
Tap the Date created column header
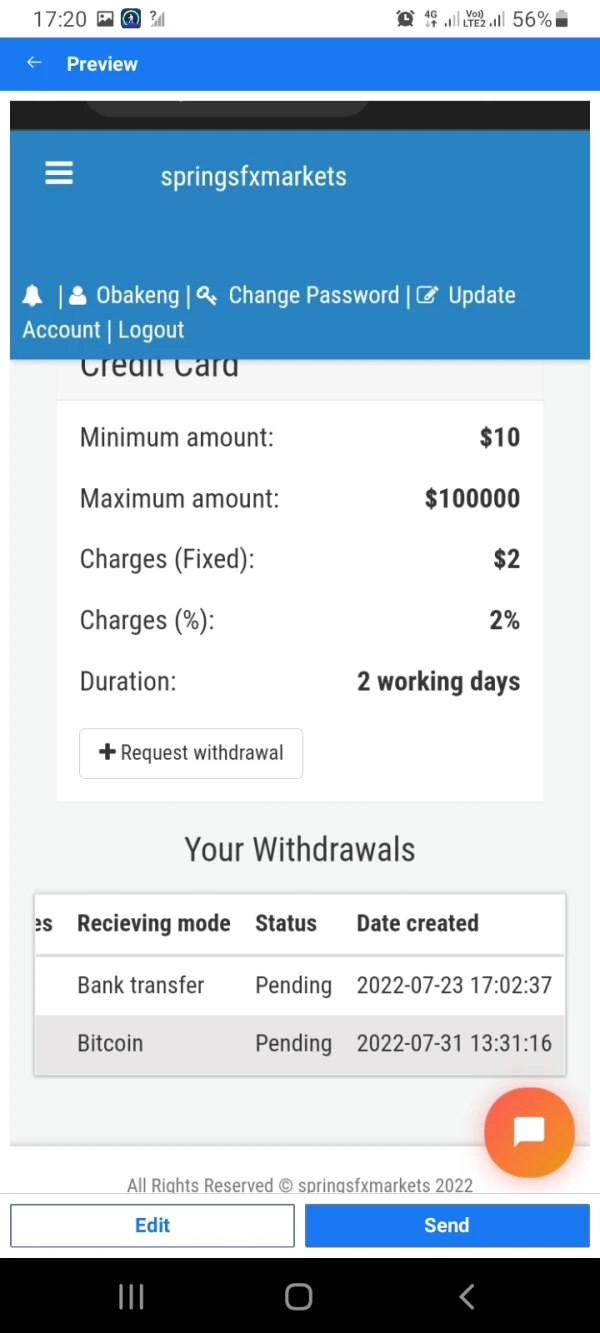point(417,924)
